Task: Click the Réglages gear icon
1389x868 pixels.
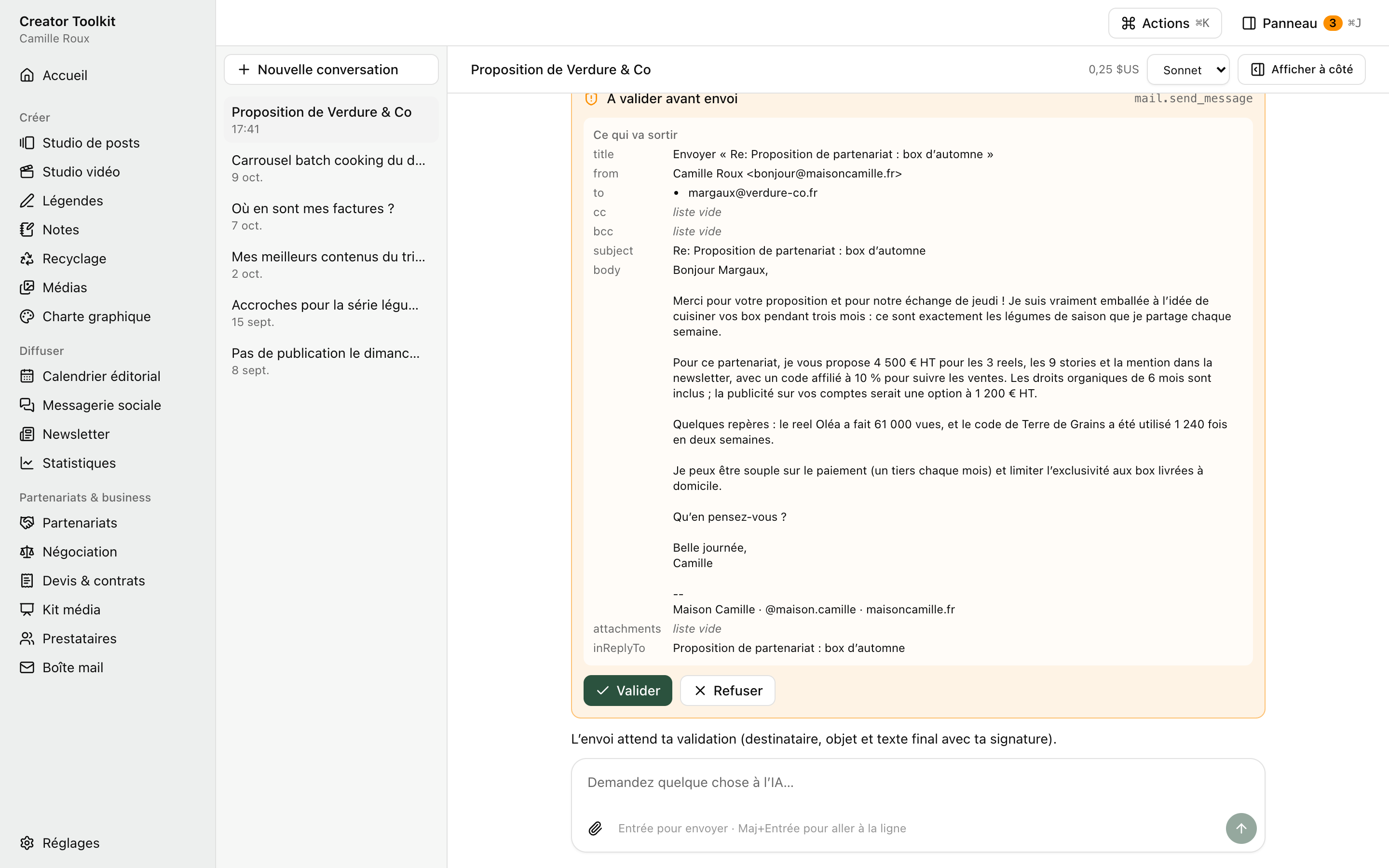Action: tap(27, 843)
